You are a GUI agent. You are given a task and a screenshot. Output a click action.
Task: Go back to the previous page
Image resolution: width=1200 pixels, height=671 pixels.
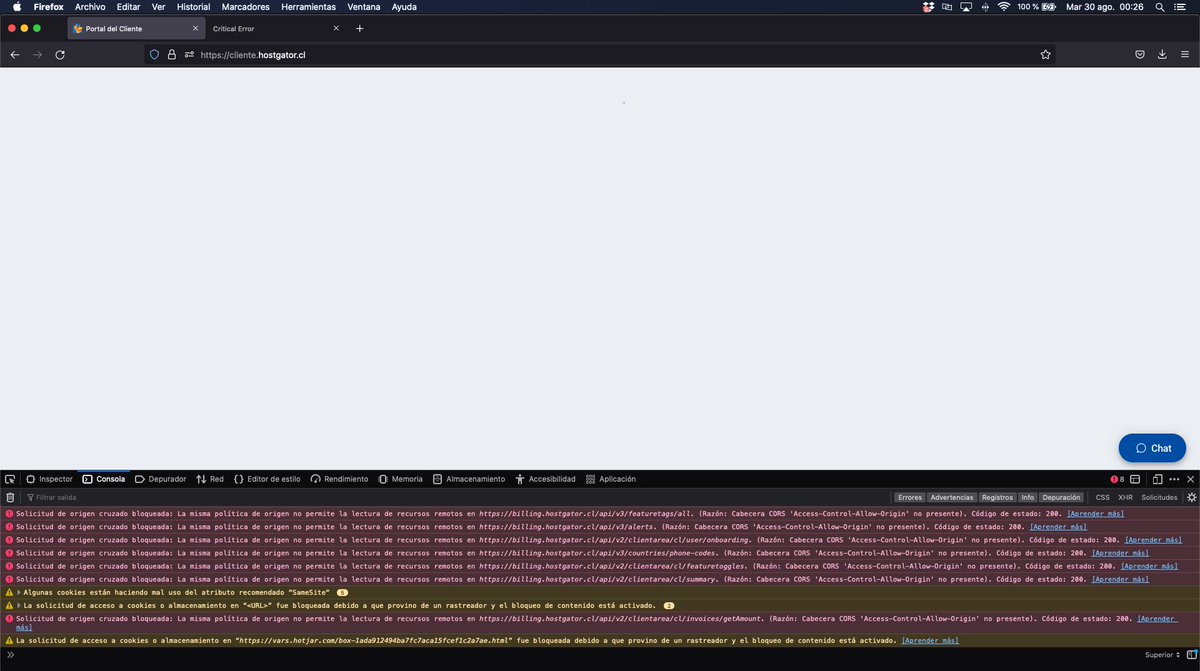click(x=15, y=55)
